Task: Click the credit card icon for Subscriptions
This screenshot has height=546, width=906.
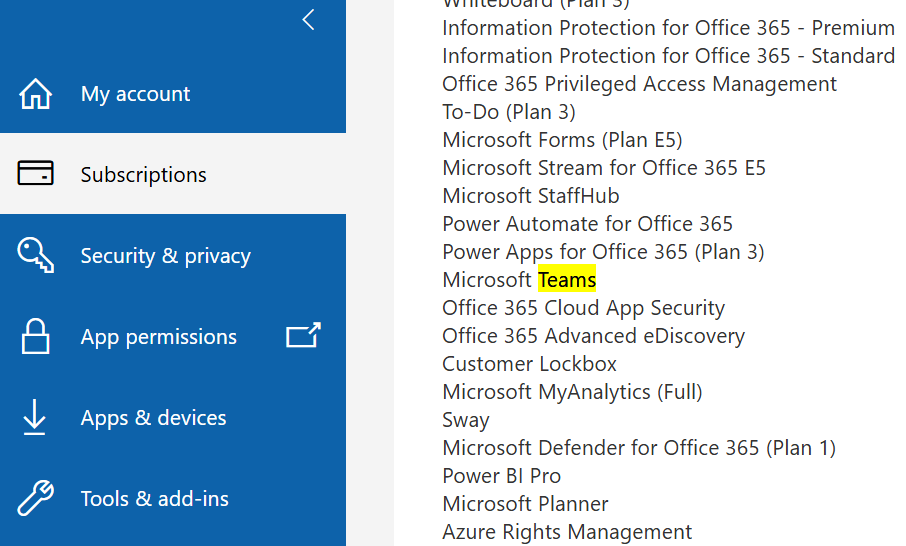Action: tap(35, 173)
